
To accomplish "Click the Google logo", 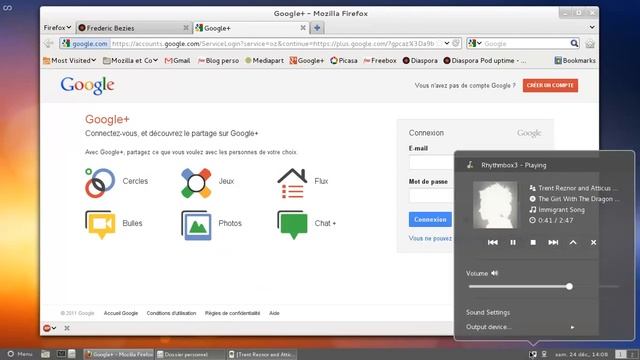I will [87, 86].
